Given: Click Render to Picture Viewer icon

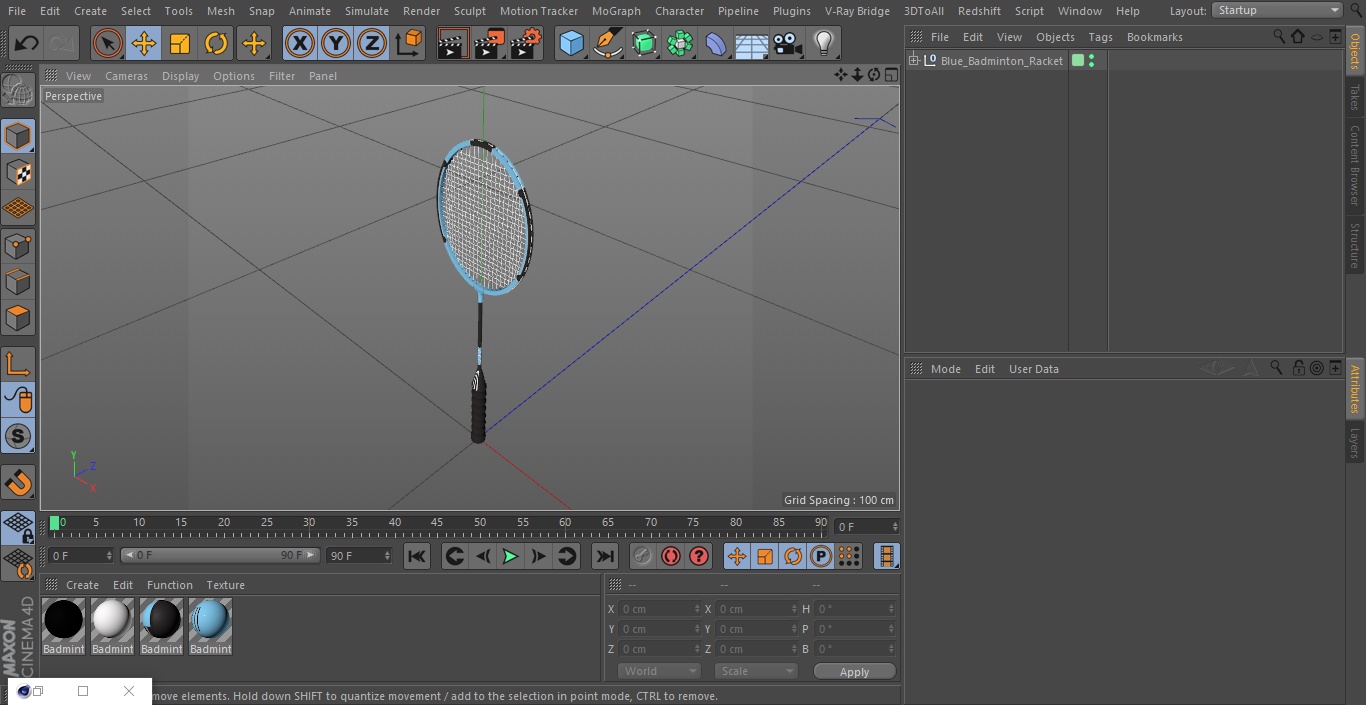Looking at the screenshot, I should [489, 43].
